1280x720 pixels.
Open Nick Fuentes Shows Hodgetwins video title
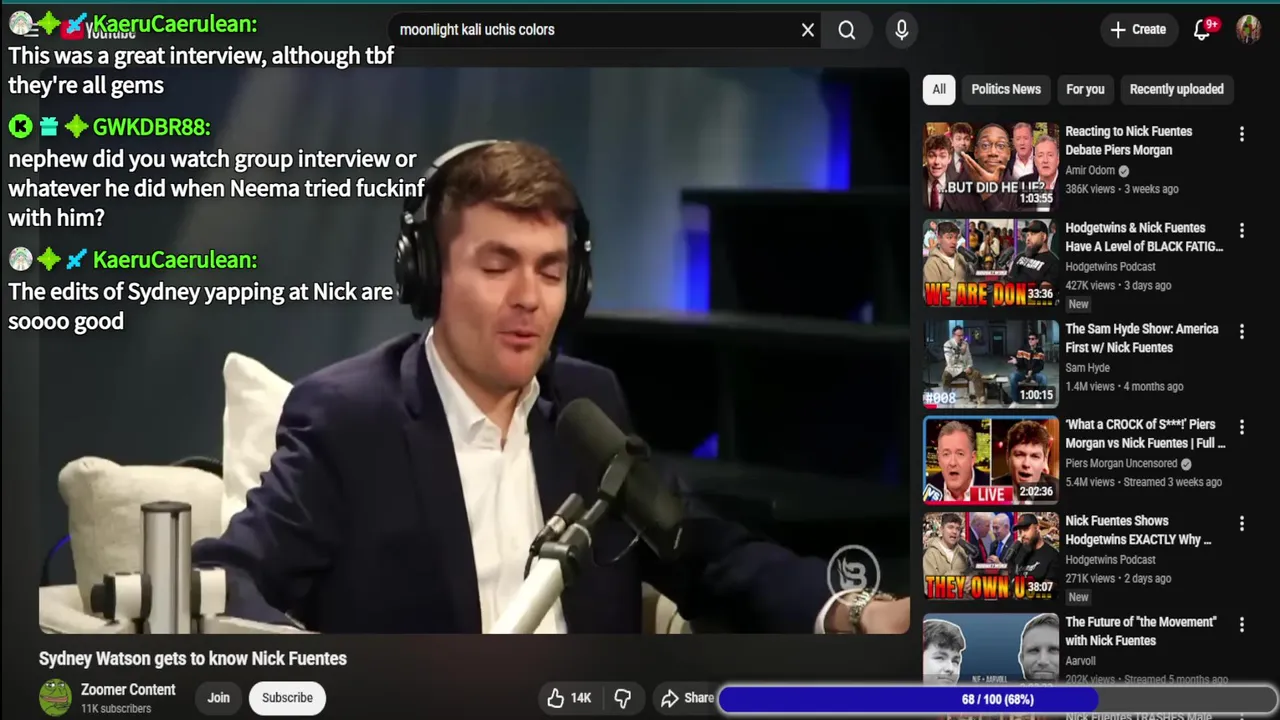tap(1139, 530)
